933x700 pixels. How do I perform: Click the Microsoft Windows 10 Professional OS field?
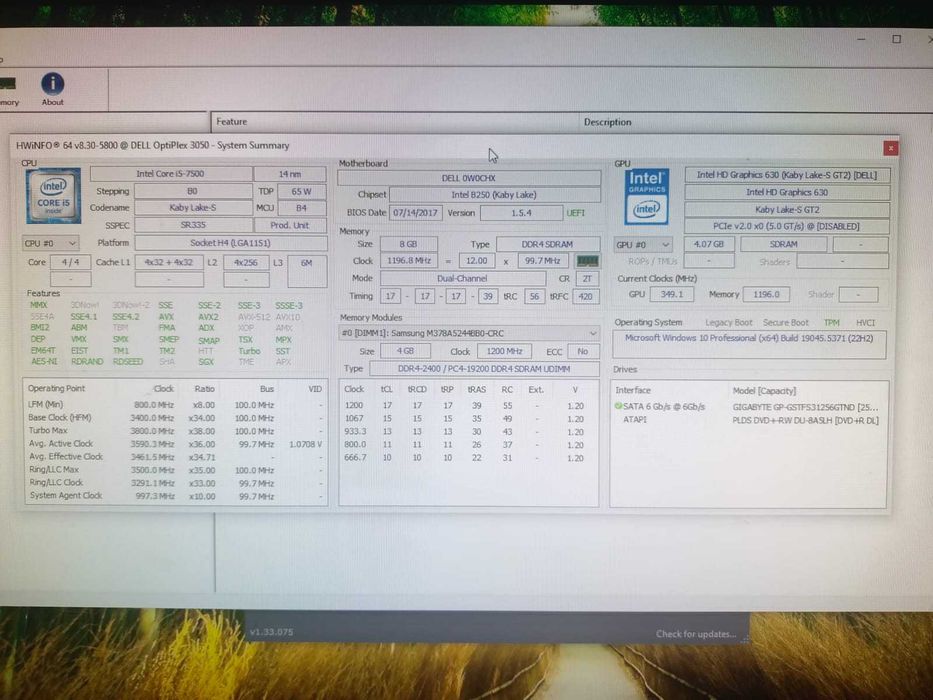click(749, 345)
